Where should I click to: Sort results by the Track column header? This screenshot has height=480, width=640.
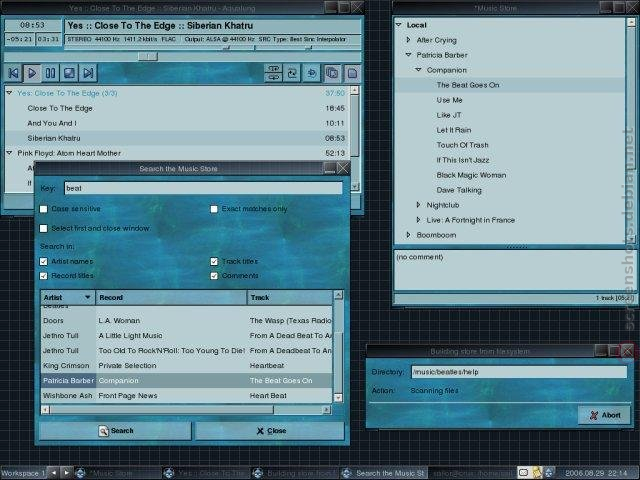[x=290, y=298]
